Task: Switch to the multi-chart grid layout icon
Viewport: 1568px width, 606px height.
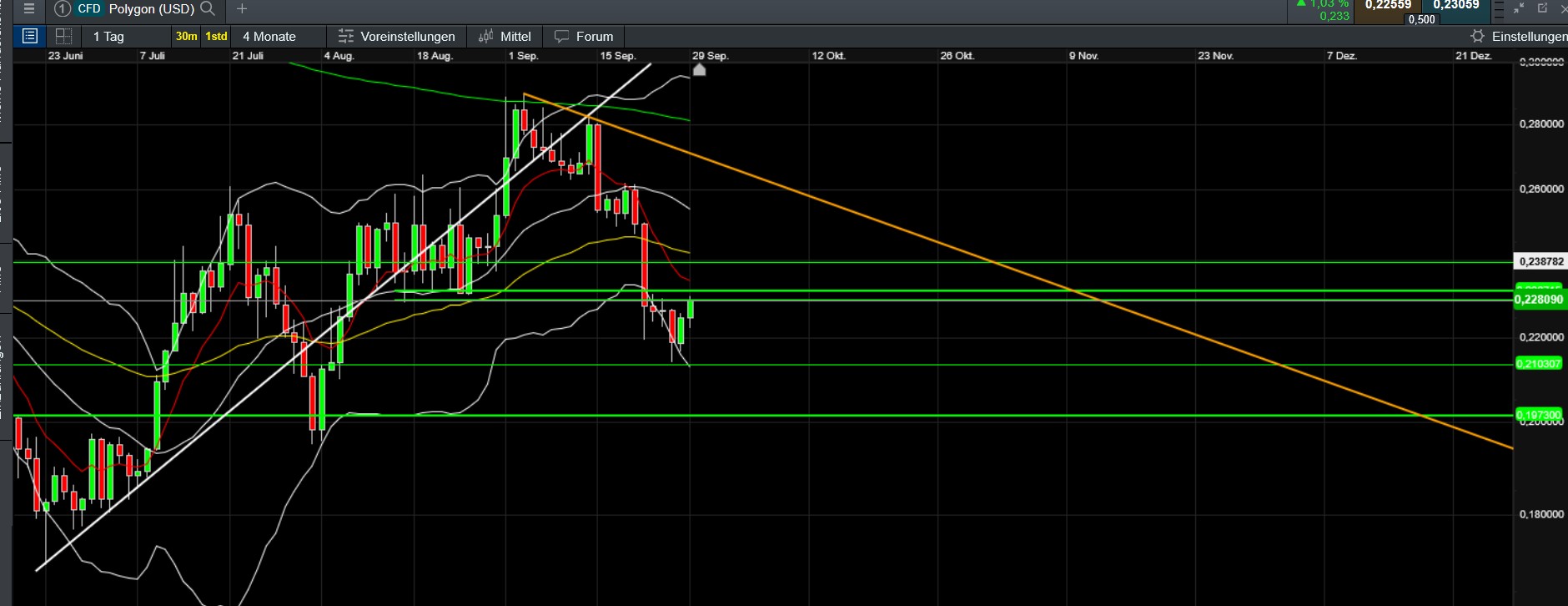Action: [x=63, y=36]
